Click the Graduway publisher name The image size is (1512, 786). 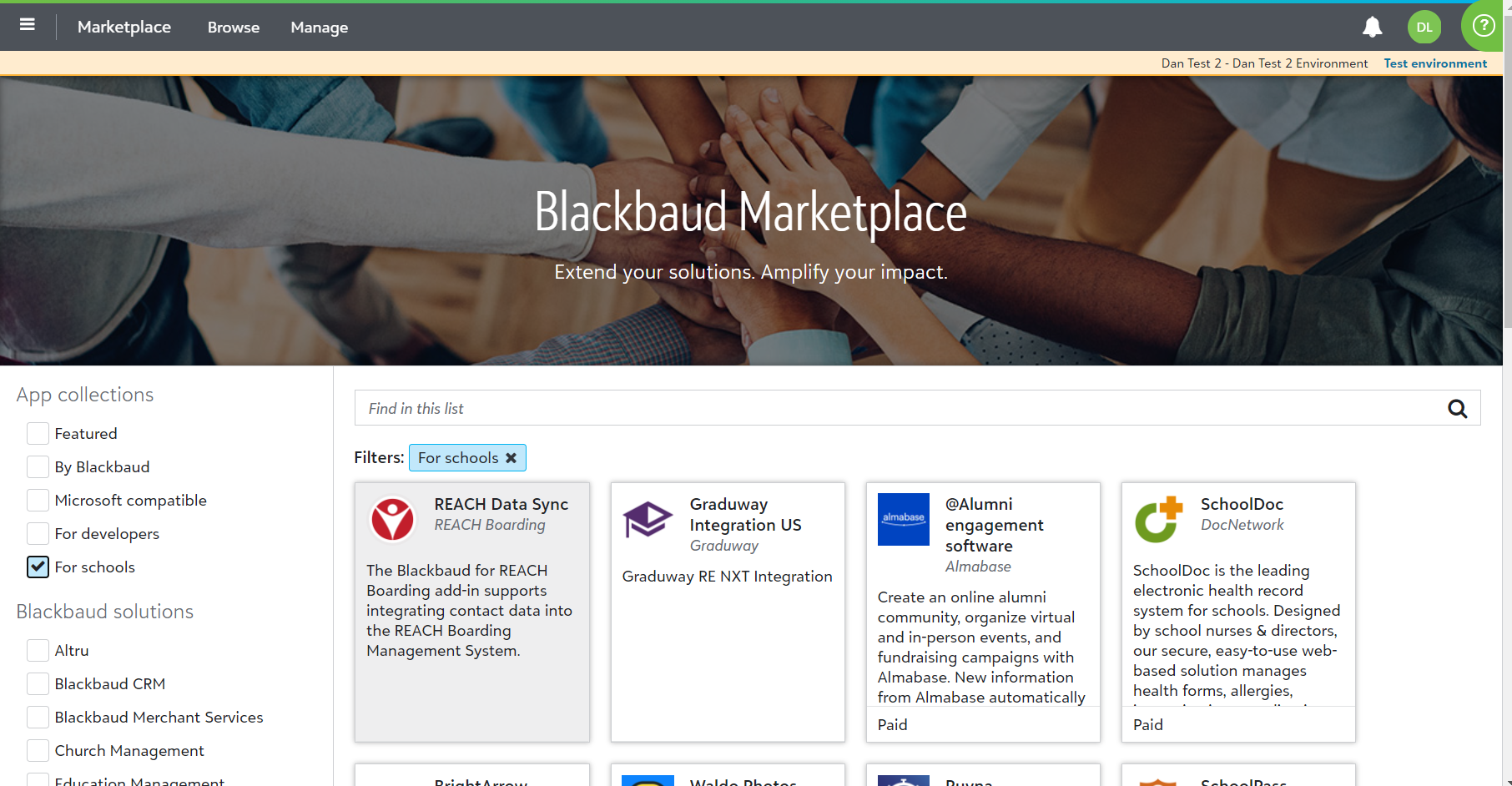pos(724,546)
